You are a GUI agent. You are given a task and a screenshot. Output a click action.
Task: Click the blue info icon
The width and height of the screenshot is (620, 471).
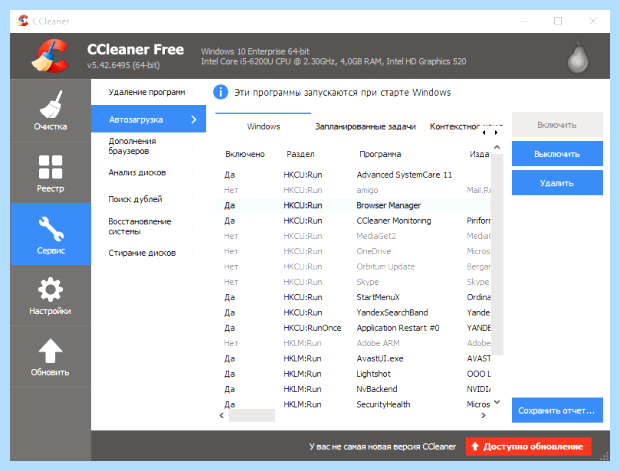pyautogui.click(x=221, y=92)
